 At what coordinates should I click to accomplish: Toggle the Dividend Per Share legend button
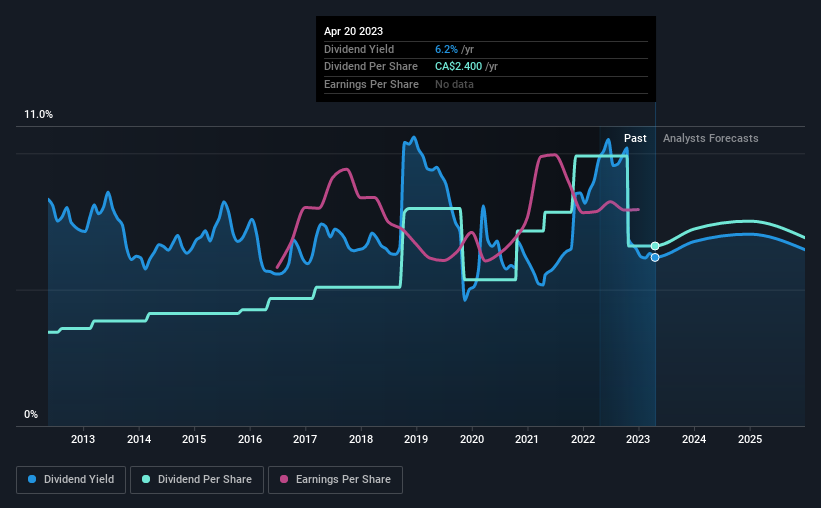point(197,480)
